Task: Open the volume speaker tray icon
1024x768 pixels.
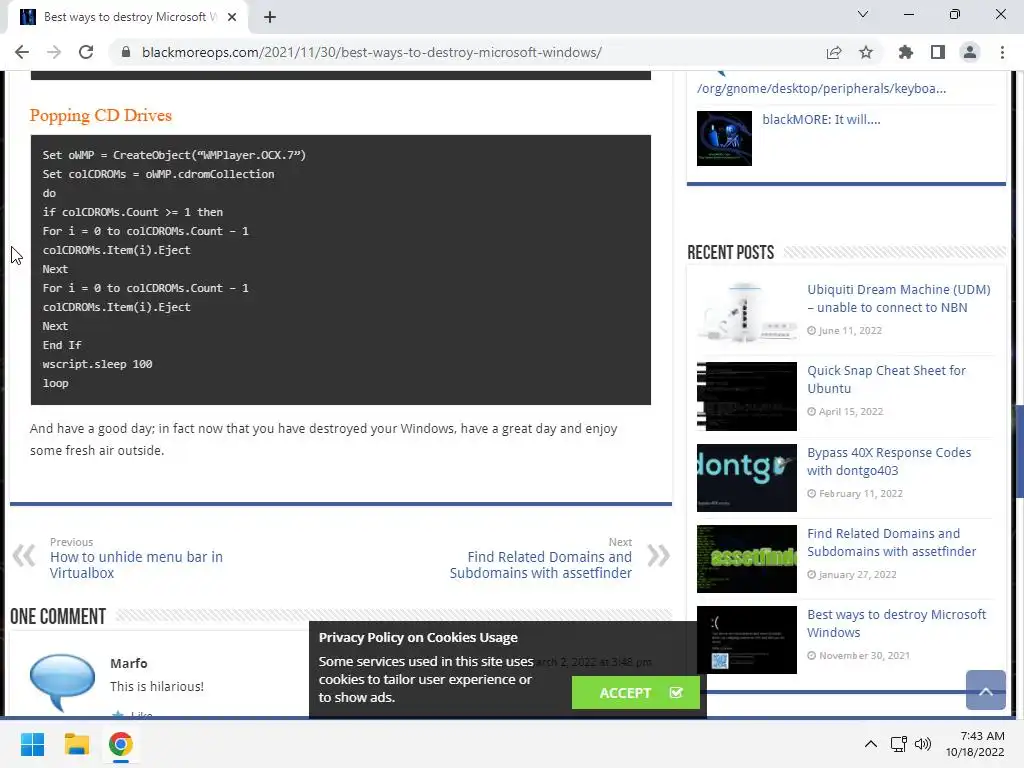Action: pos(923,744)
